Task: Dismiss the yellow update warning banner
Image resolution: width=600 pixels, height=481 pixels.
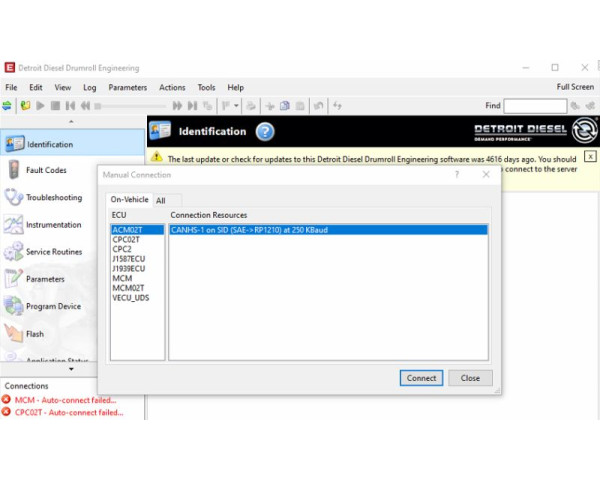Action: coord(590,156)
